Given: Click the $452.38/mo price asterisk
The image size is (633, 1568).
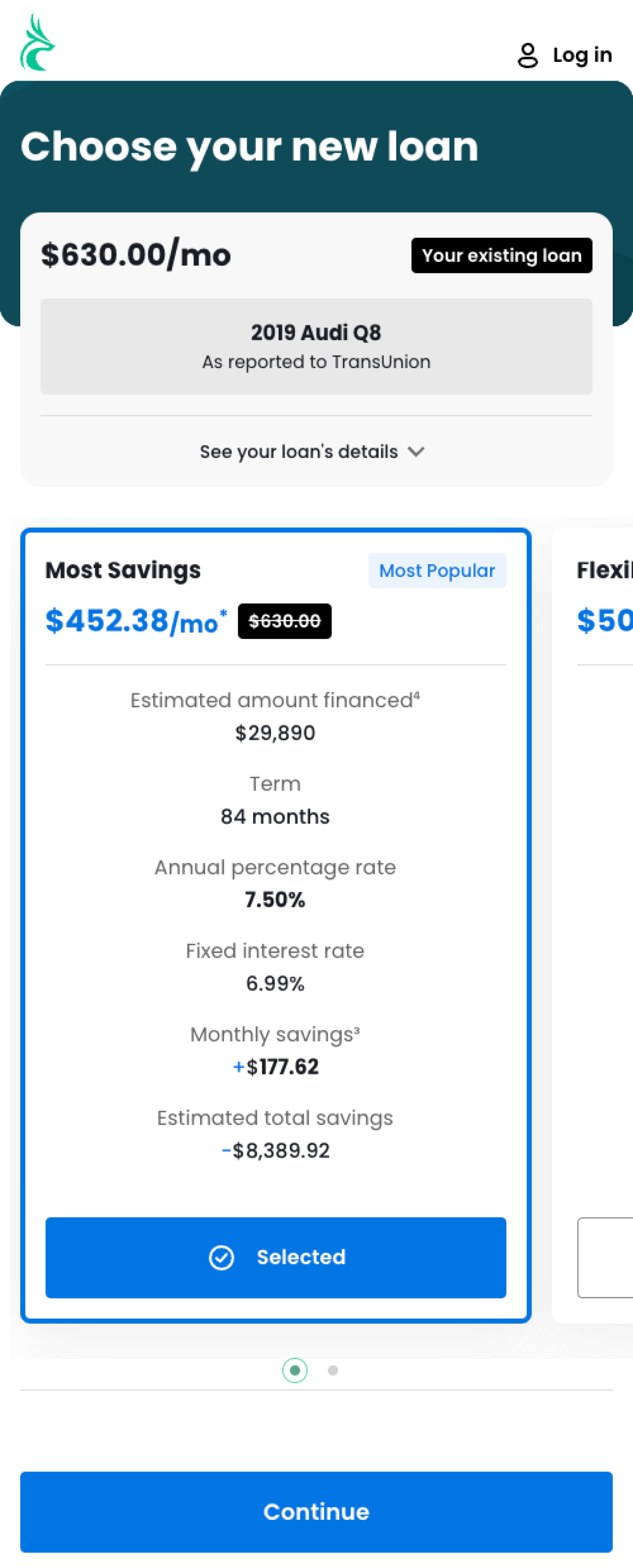Looking at the screenshot, I should (x=224, y=613).
